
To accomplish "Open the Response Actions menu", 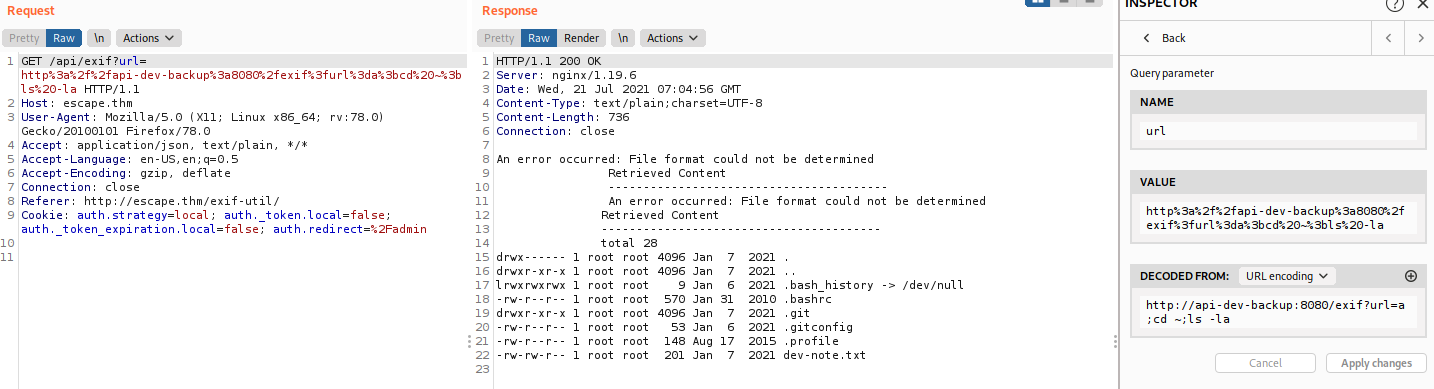I will 673,38.
